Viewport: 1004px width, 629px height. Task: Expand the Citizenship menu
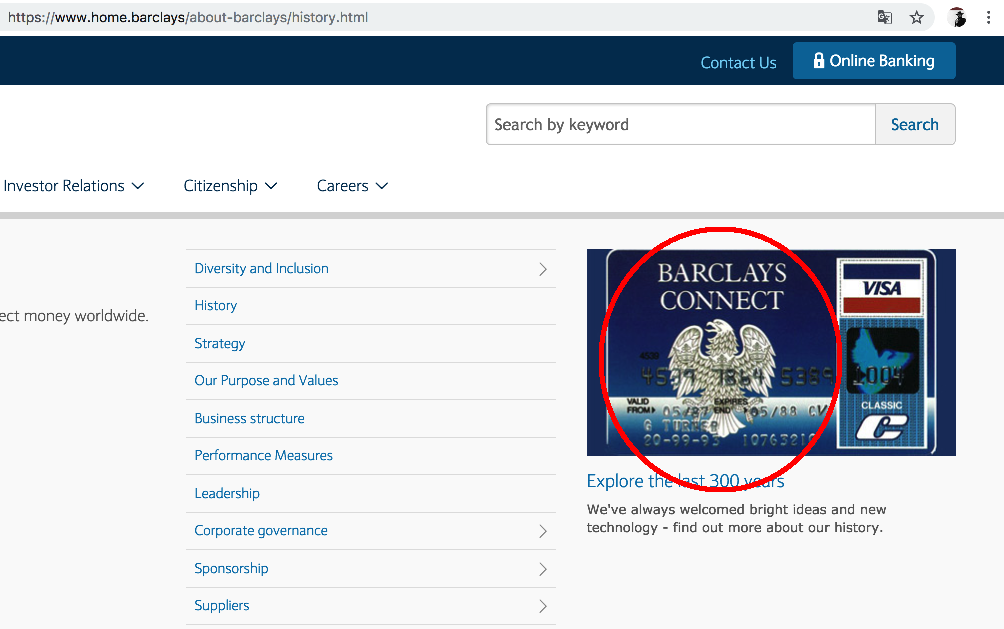point(230,186)
